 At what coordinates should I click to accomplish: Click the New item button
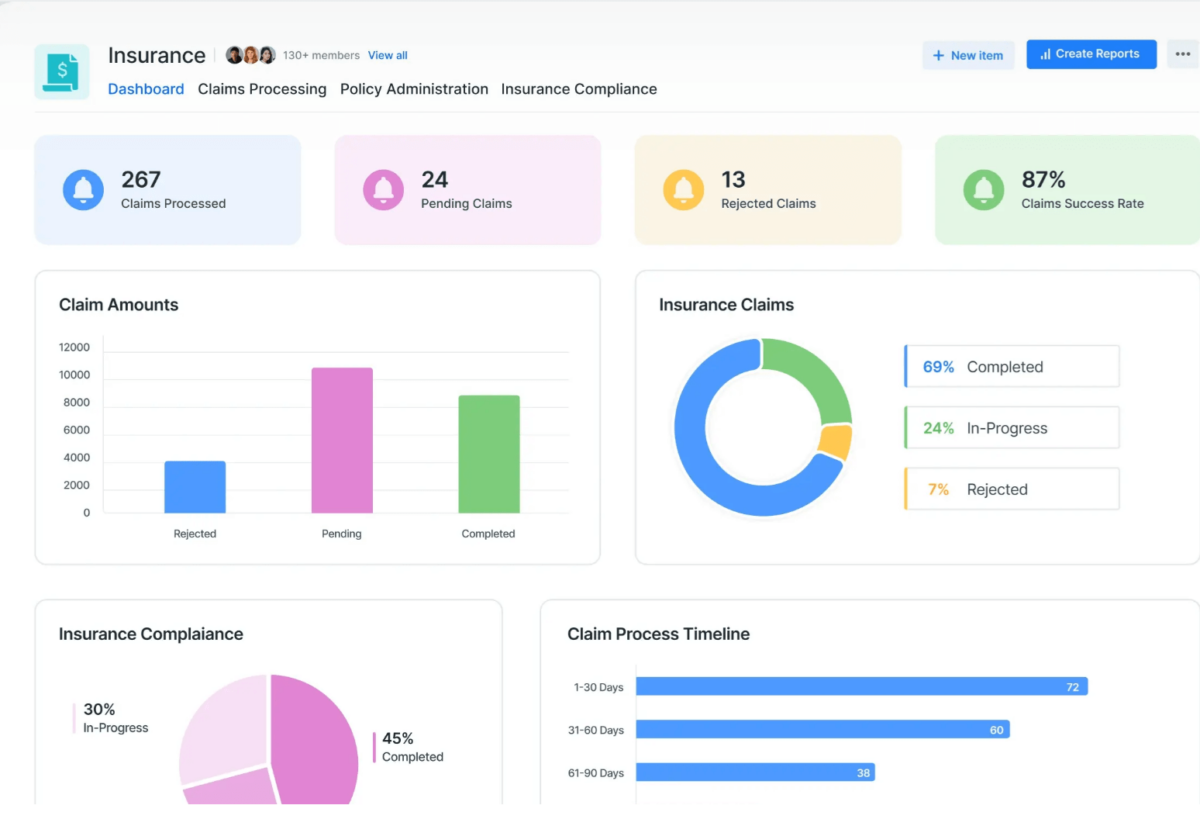[x=968, y=55]
